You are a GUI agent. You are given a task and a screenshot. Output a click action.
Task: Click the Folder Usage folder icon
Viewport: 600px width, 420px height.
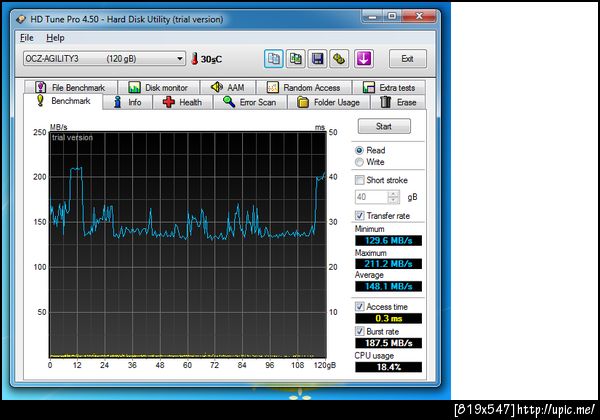pyautogui.click(x=303, y=102)
